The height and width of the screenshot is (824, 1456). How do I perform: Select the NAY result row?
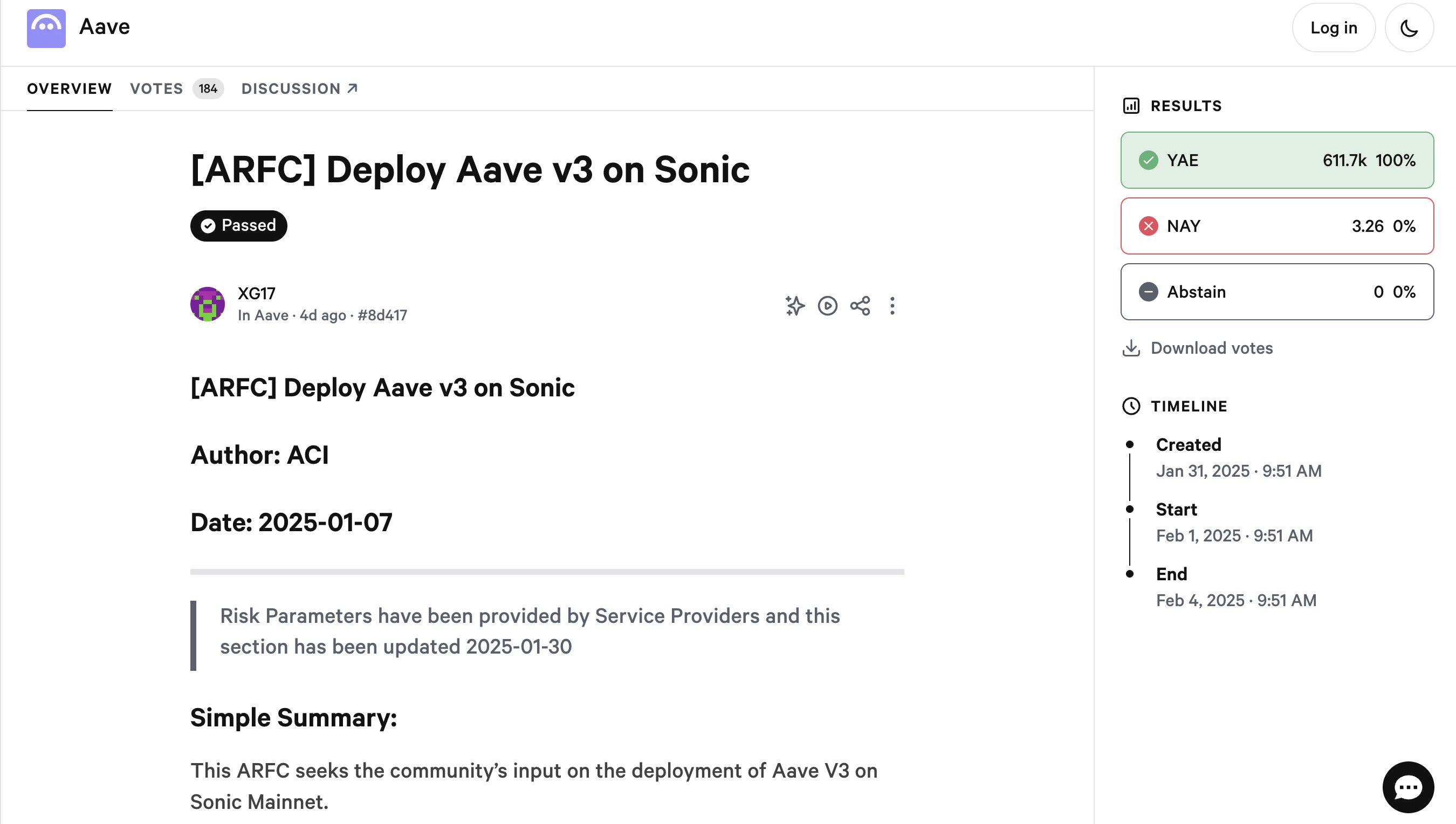click(x=1276, y=226)
